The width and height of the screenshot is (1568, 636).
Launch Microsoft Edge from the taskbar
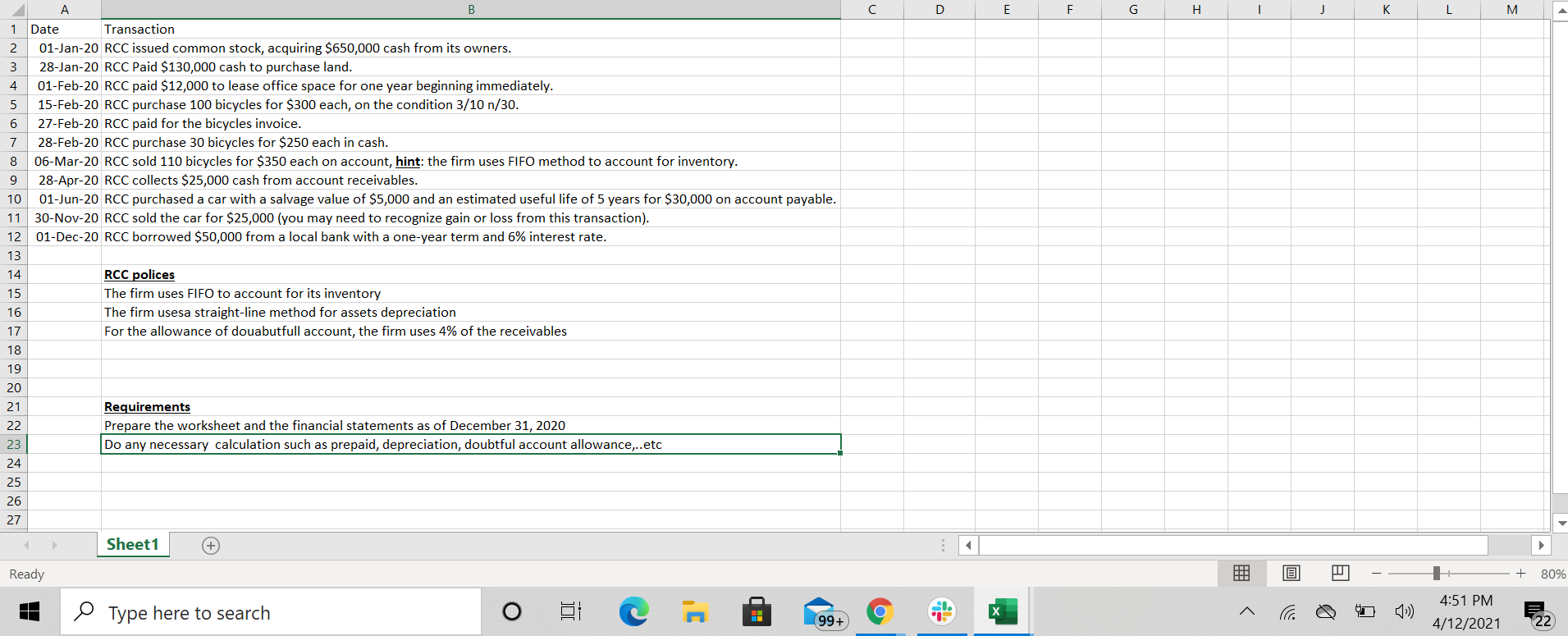pyautogui.click(x=633, y=612)
